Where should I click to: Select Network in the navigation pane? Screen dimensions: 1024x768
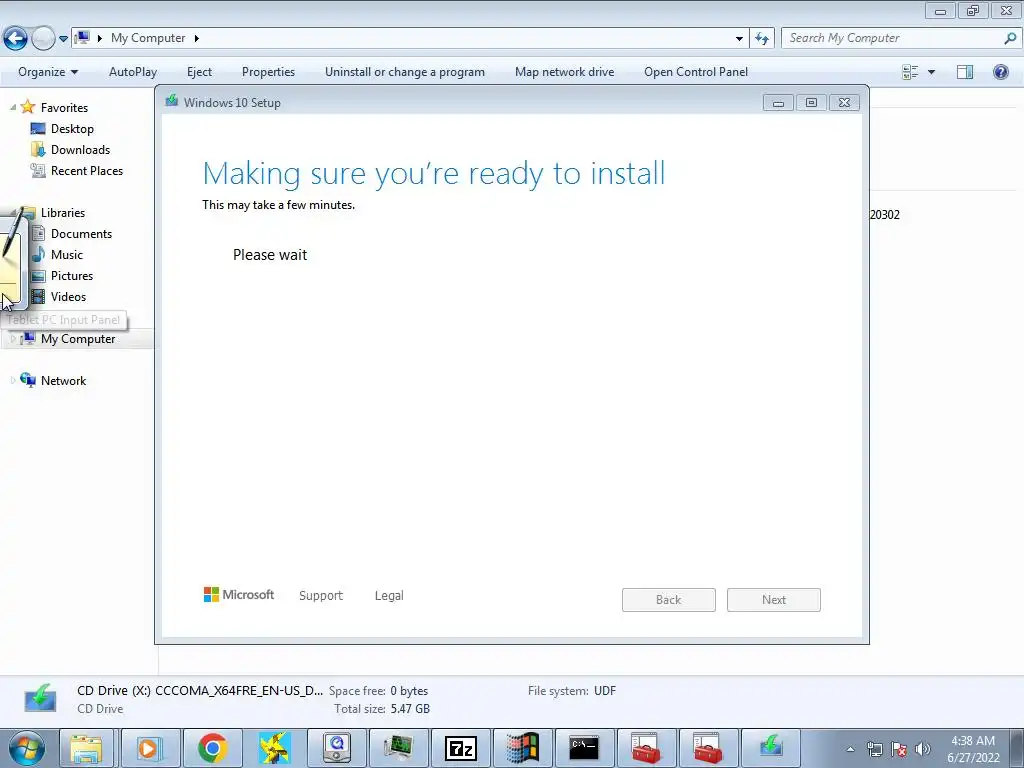pos(63,381)
